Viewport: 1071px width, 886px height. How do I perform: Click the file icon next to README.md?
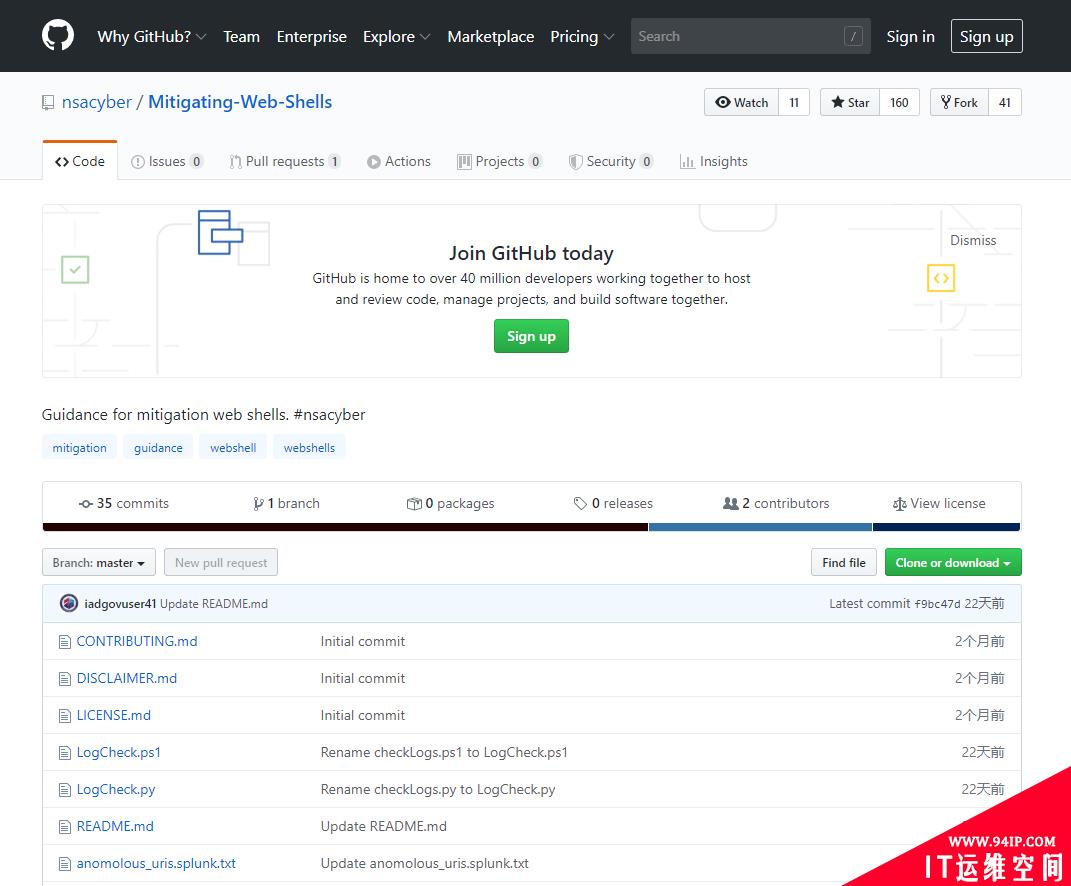click(65, 827)
